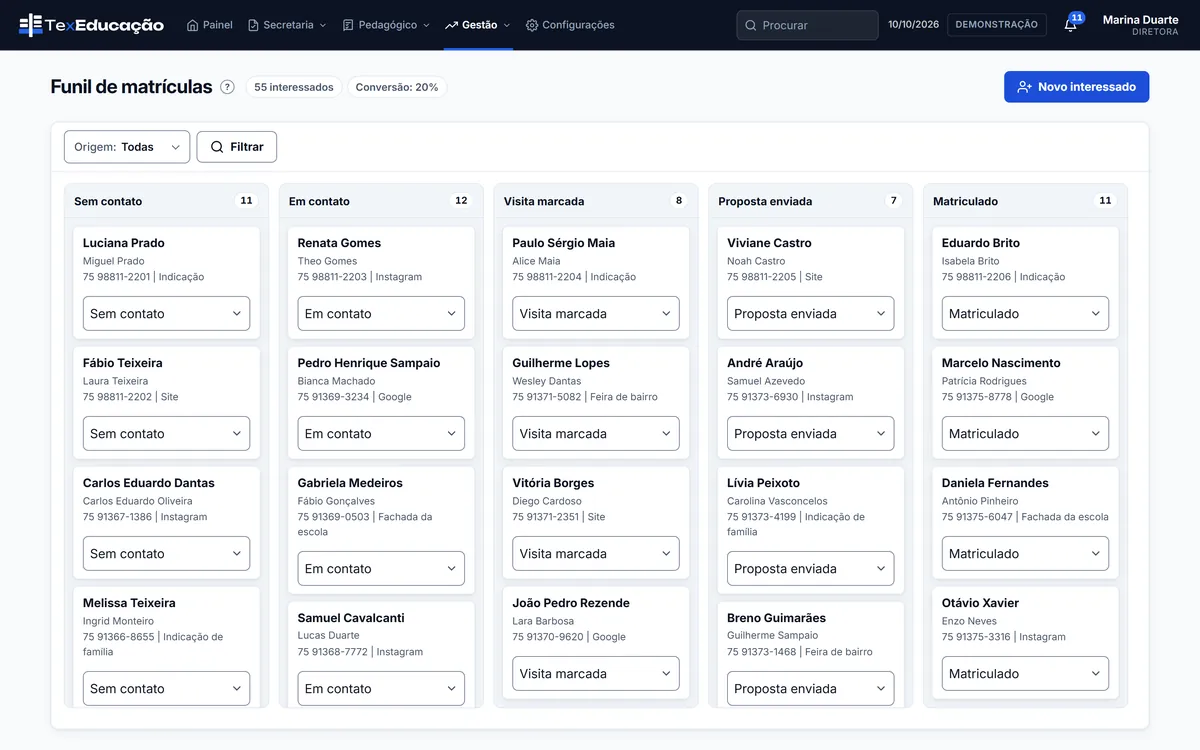Open the Secretaria menu

point(287,25)
